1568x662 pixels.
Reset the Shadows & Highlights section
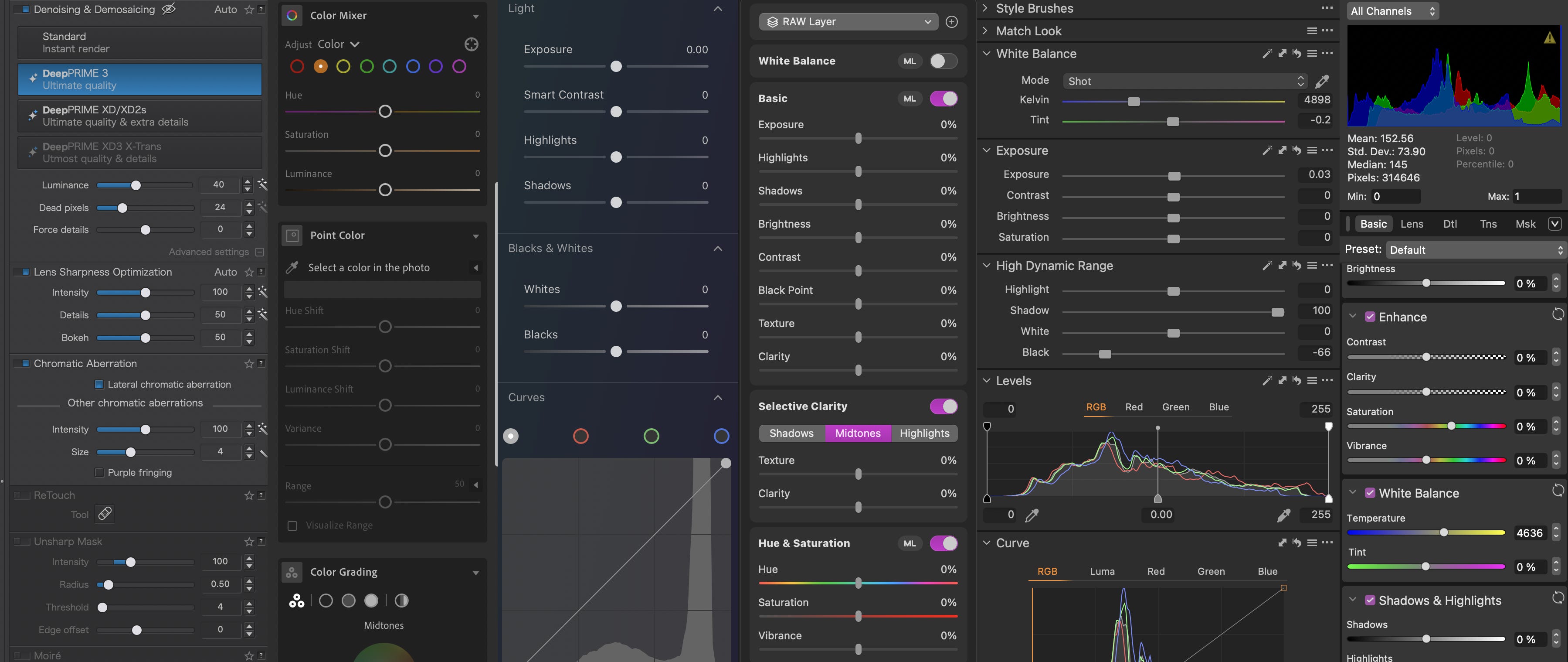[x=1558, y=598]
